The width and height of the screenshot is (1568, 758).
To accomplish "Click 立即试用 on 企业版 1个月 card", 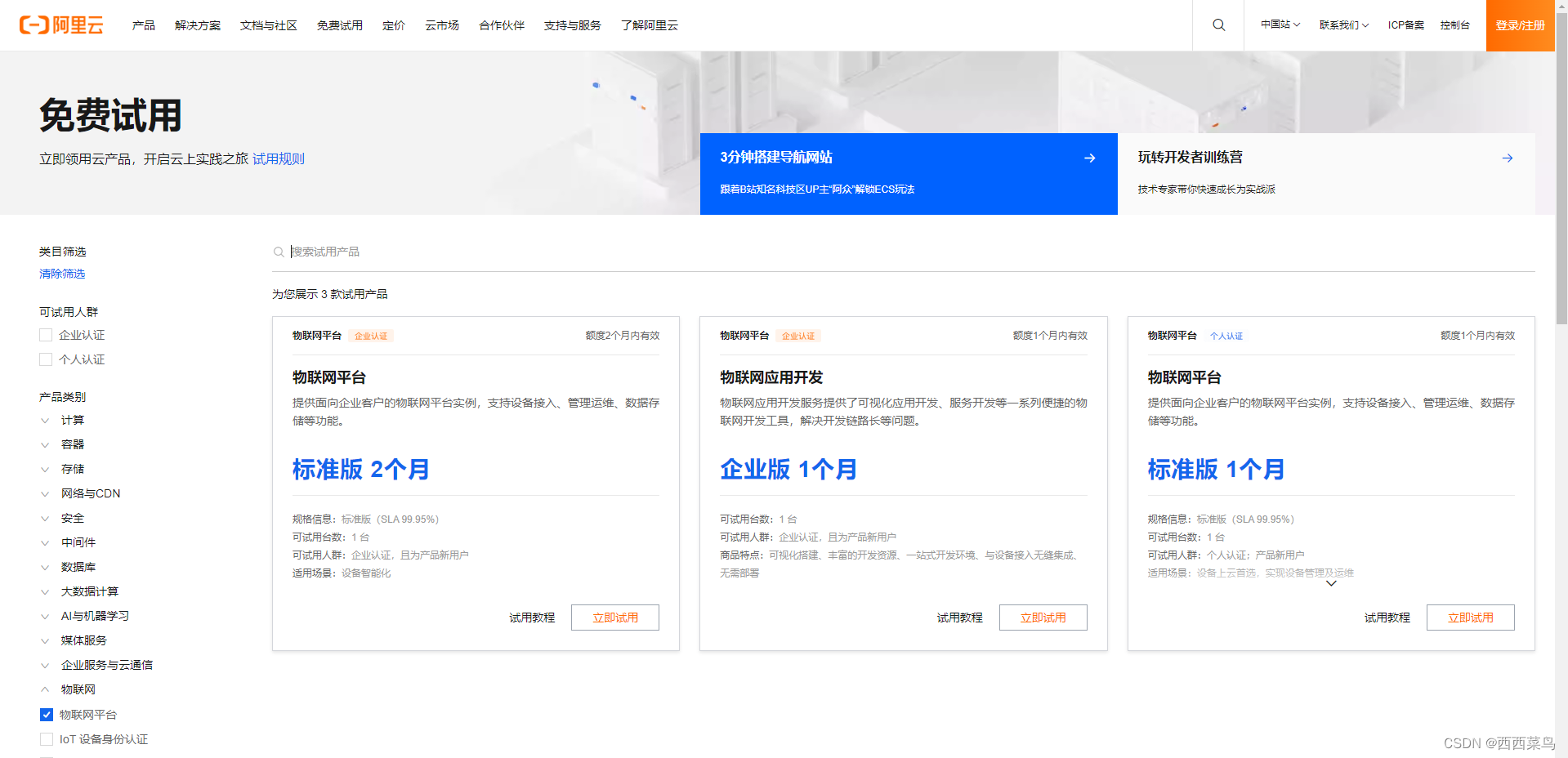I will [x=1043, y=618].
